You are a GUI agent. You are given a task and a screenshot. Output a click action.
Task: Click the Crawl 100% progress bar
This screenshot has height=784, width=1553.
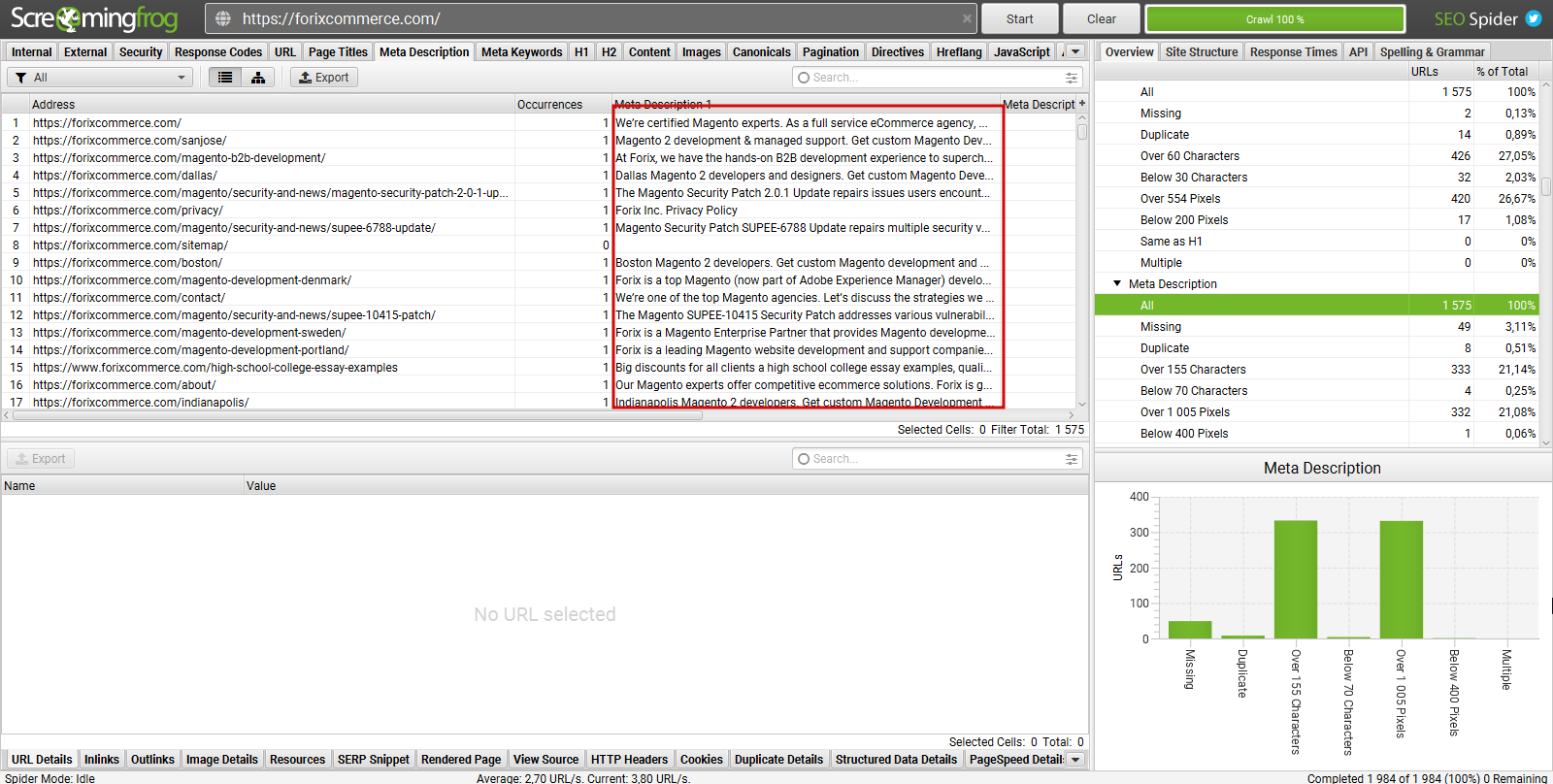[x=1274, y=18]
